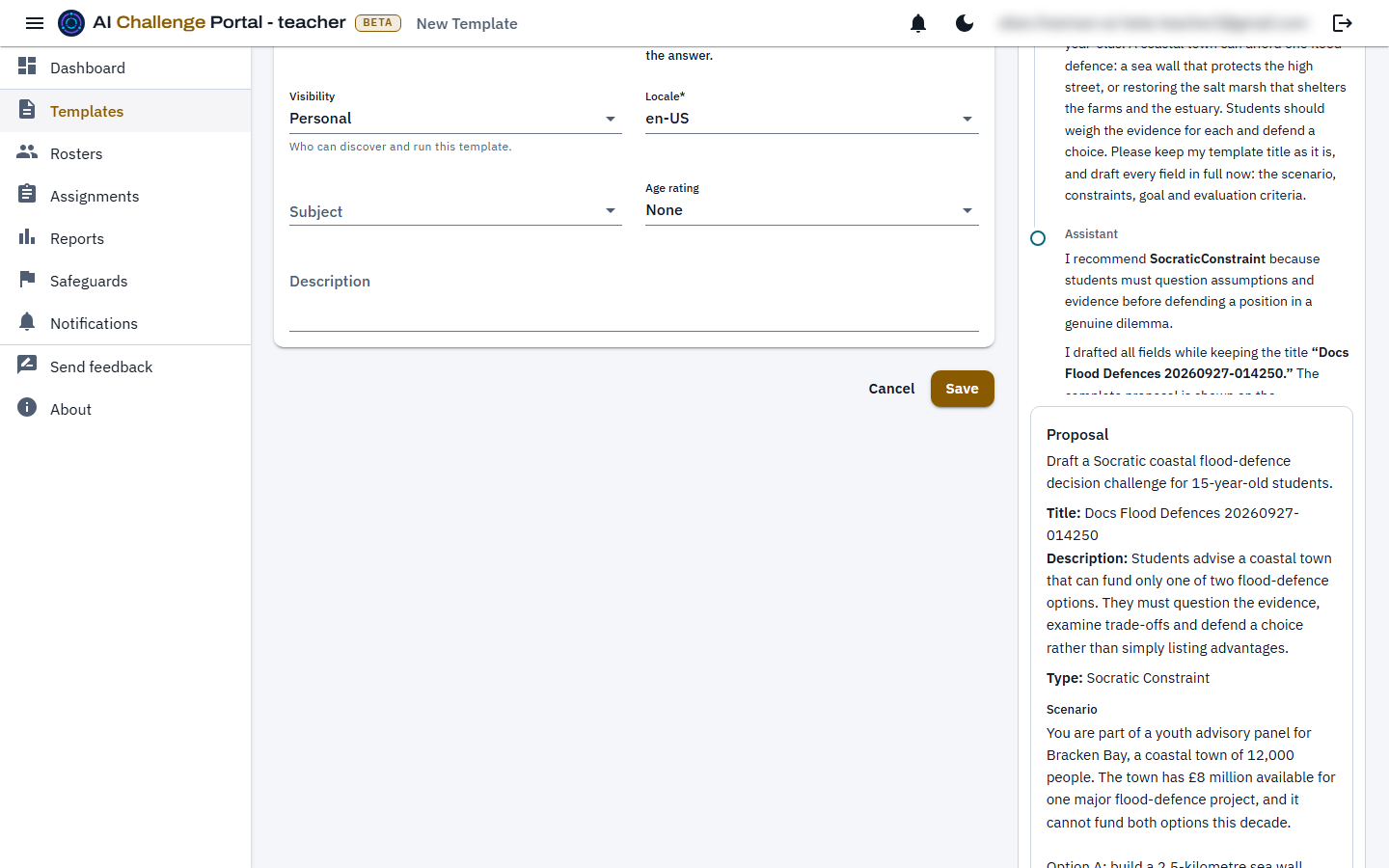
Task: Go to Dashboard page
Action: tap(125, 68)
